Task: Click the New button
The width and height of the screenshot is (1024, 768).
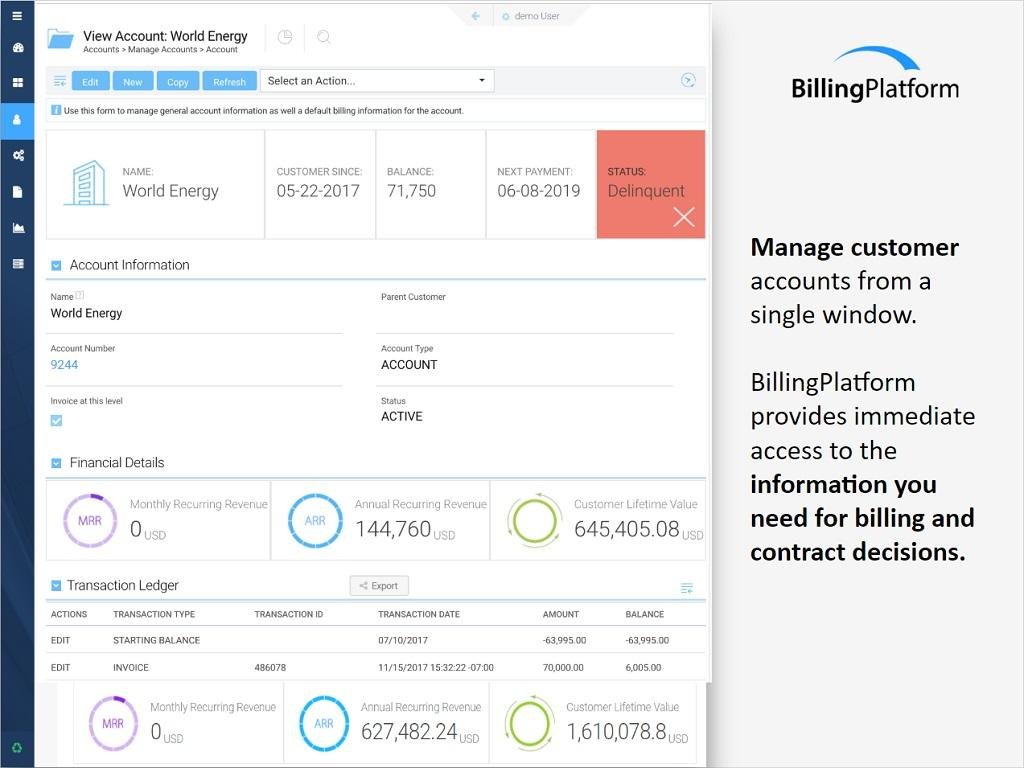Action: (x=133, y=82)
